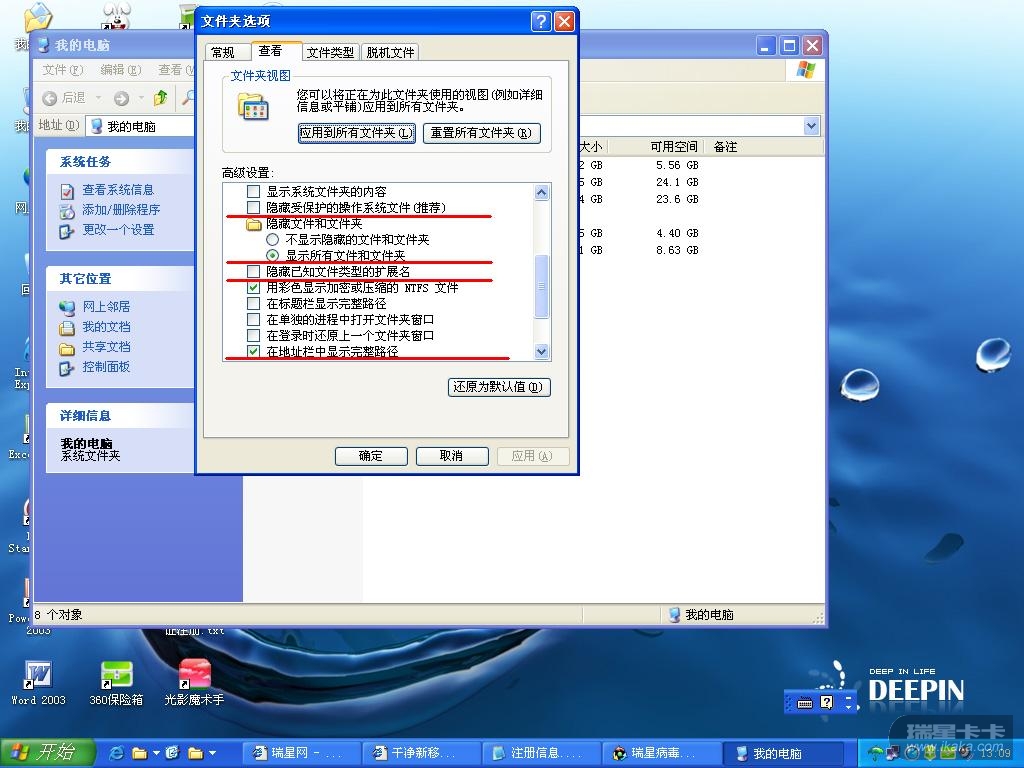
Task: Click the first quick launch folder icon
Action: click(x=140, y=753)
